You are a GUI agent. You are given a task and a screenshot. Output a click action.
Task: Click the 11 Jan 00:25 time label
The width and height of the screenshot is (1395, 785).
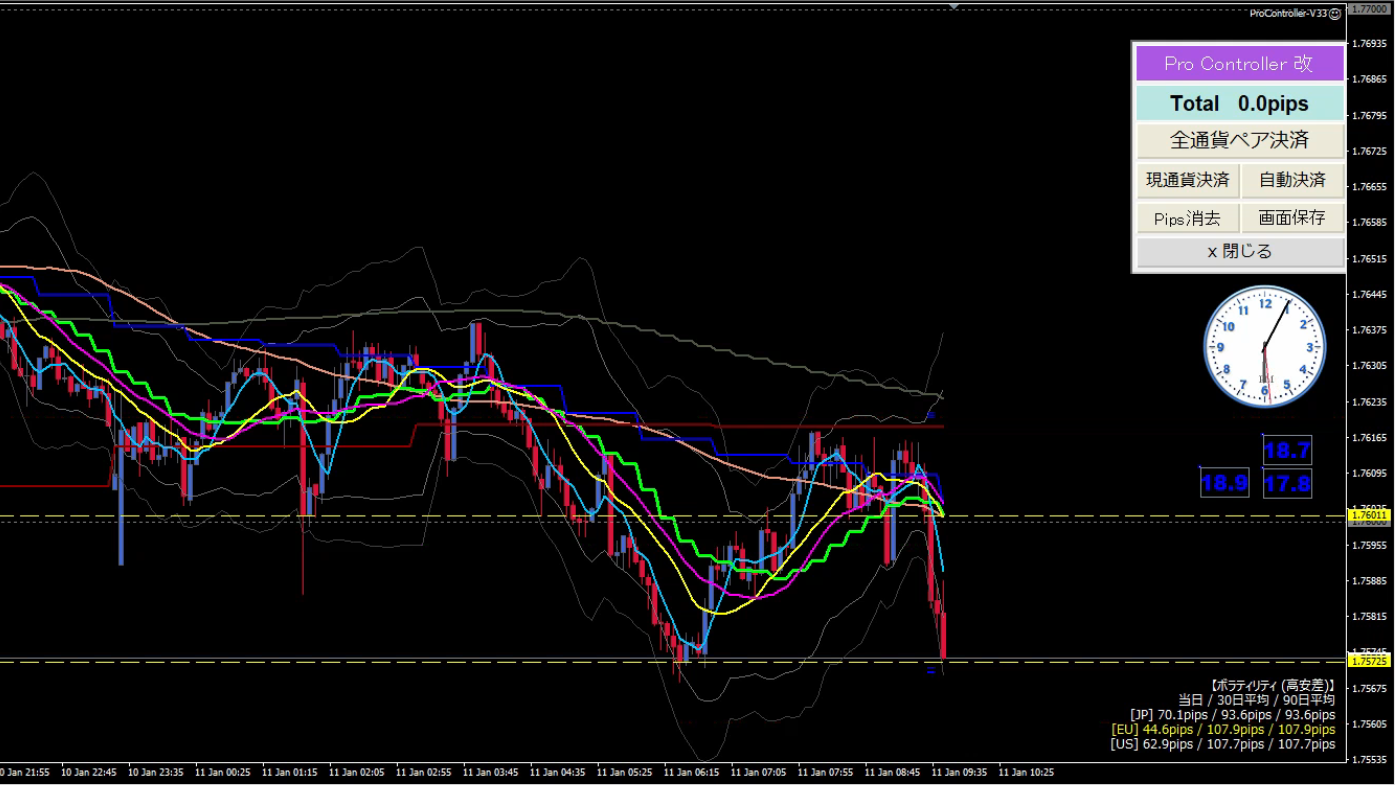pos(223,772)
